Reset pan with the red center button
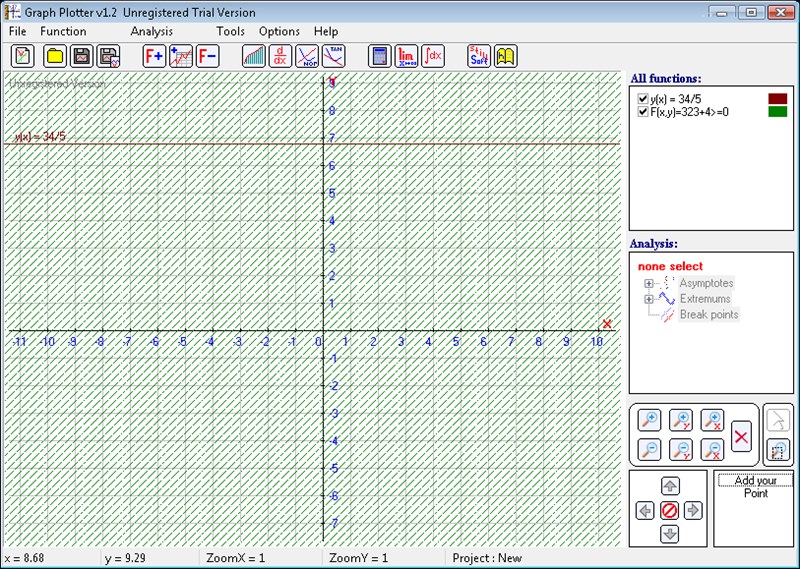800x569 pixels. tap(669, 510)
